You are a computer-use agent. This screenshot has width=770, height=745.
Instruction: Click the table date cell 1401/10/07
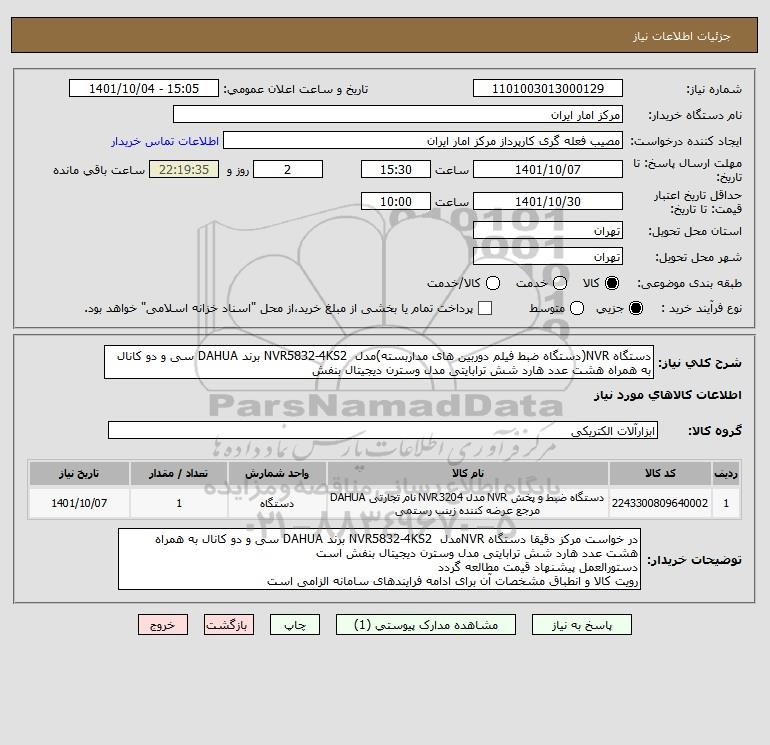coord(79,503)
